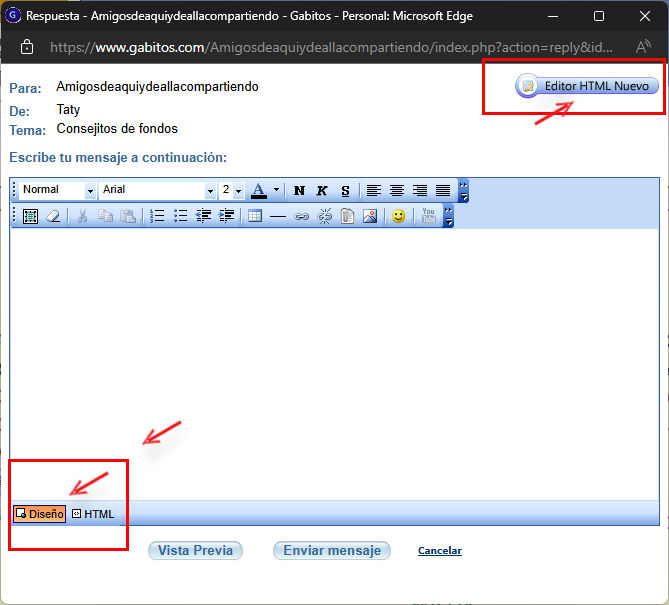Insert a smiley emoticon
The image size is (669, 605).
point(398,216)
